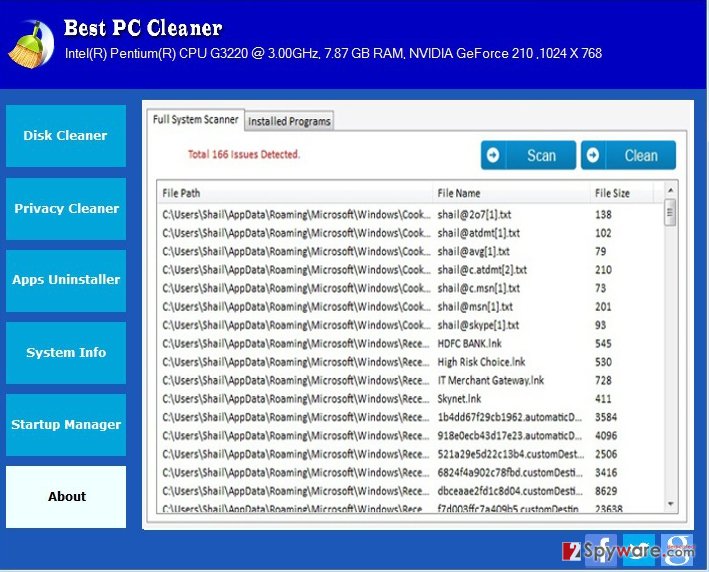This screenshot has height=572, width=709.
Task: Select row shail@atdmt[1].txt
Action: coord(411,233)
